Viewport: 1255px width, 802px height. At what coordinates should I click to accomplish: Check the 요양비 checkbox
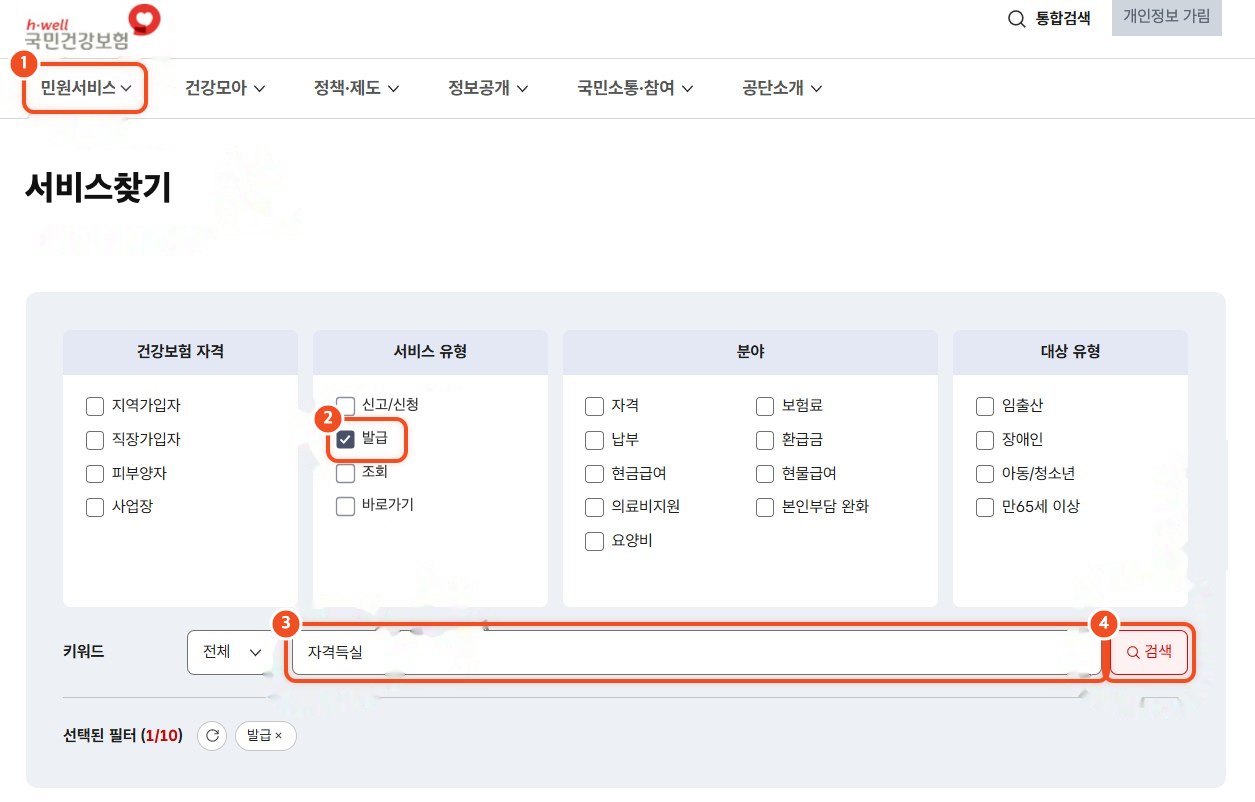pos(594,541)
